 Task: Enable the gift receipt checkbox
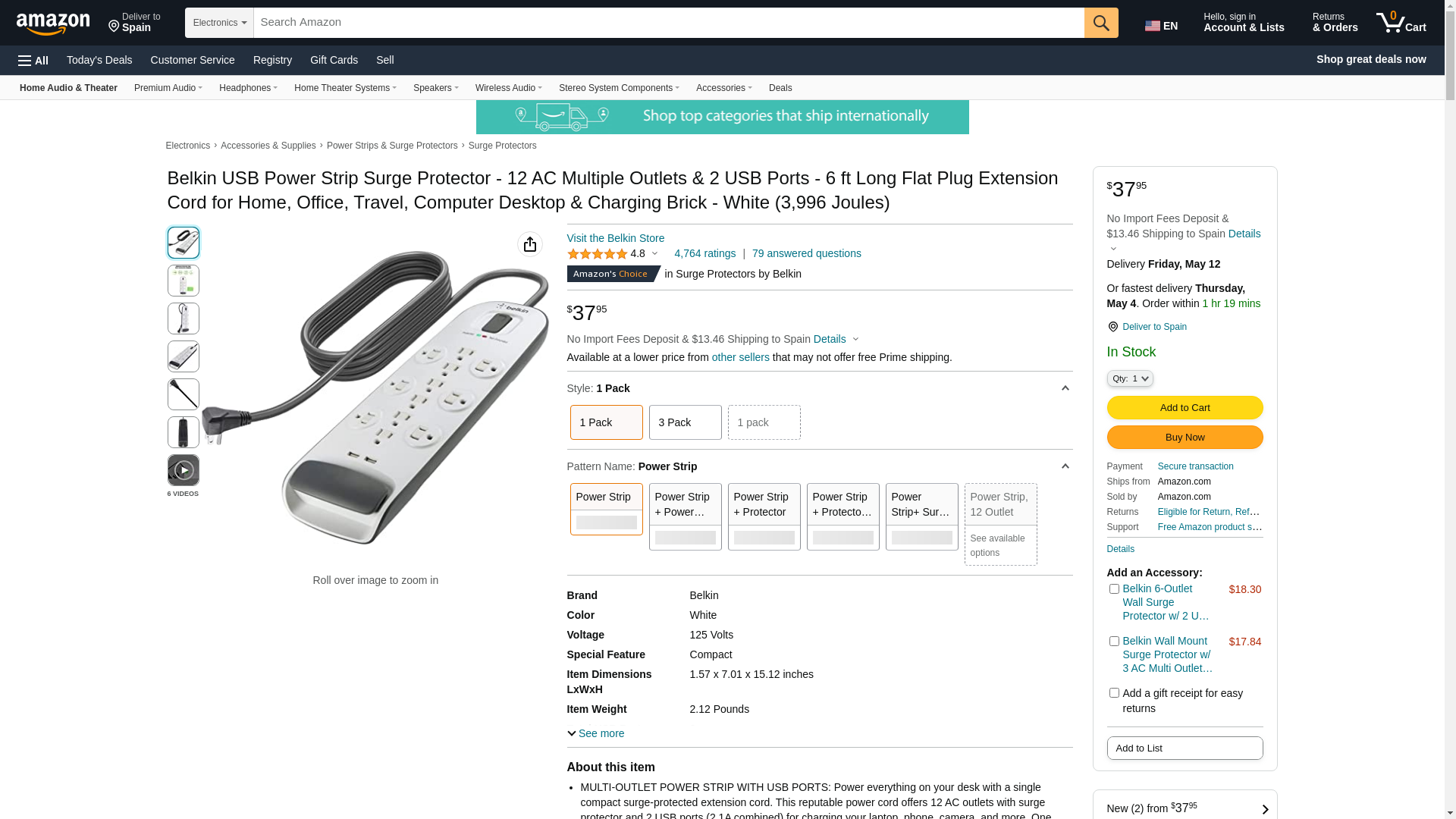tap(1114, 693)
